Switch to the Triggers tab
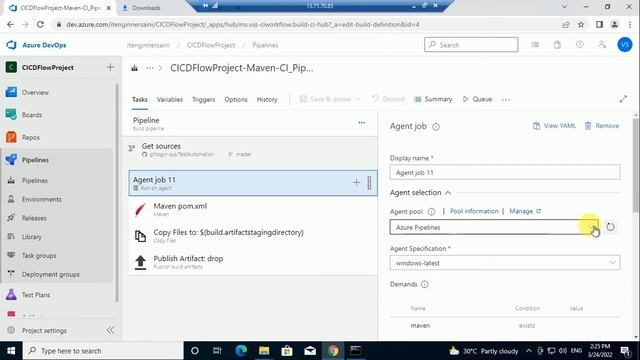Screen dimensions: 640x360 [x=204, y=99]
